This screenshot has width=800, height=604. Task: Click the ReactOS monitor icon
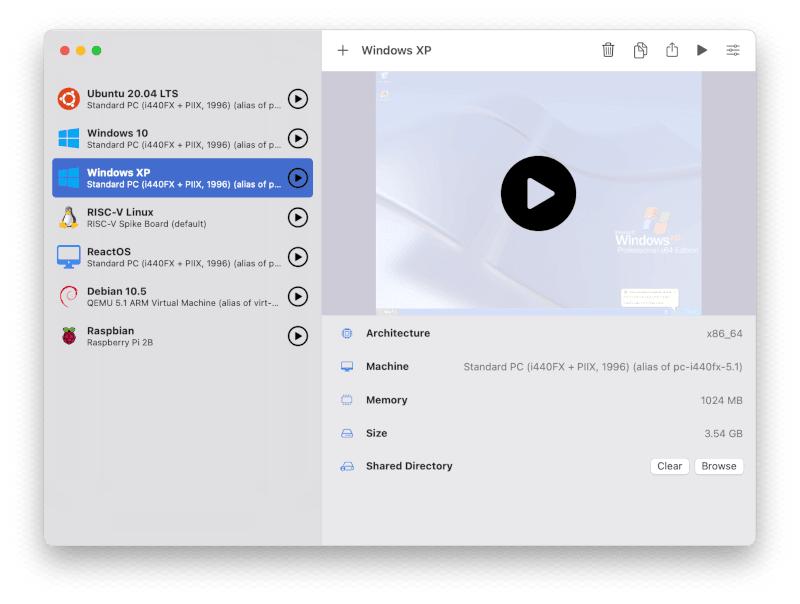pyautogui.click(x=68, y=257)
